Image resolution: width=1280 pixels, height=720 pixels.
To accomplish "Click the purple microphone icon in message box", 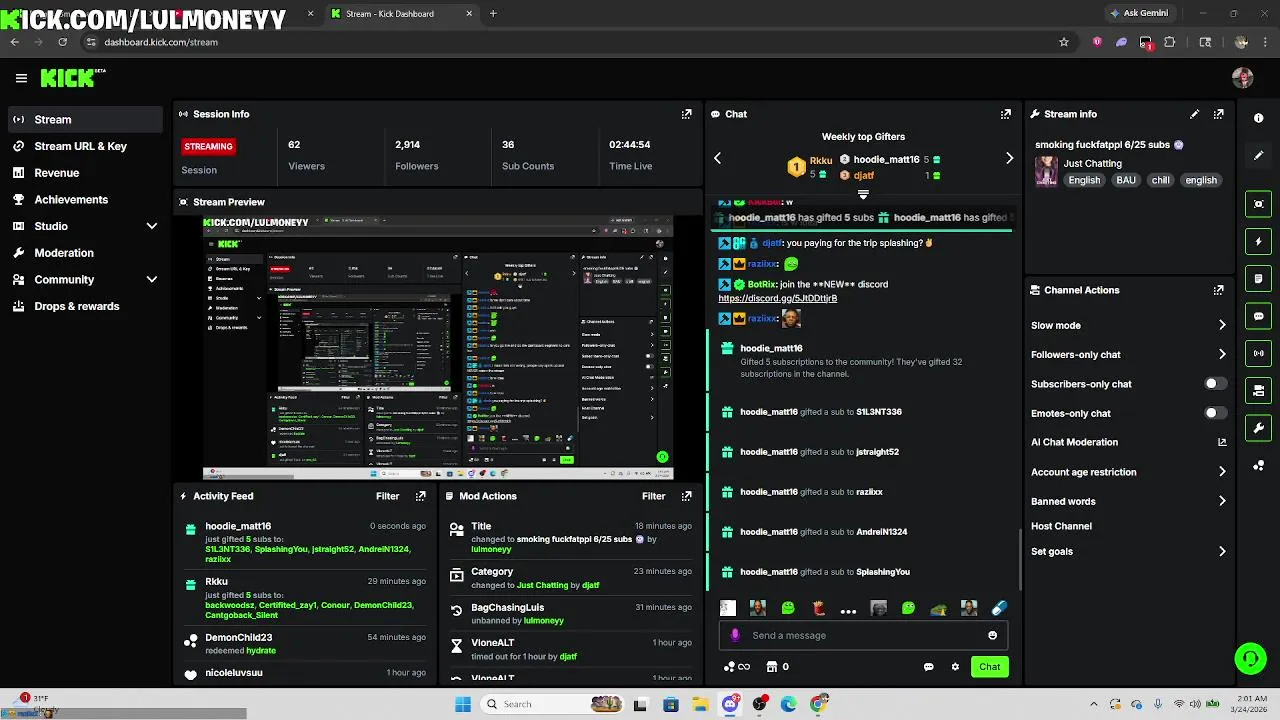I will (x=735, y=635).
